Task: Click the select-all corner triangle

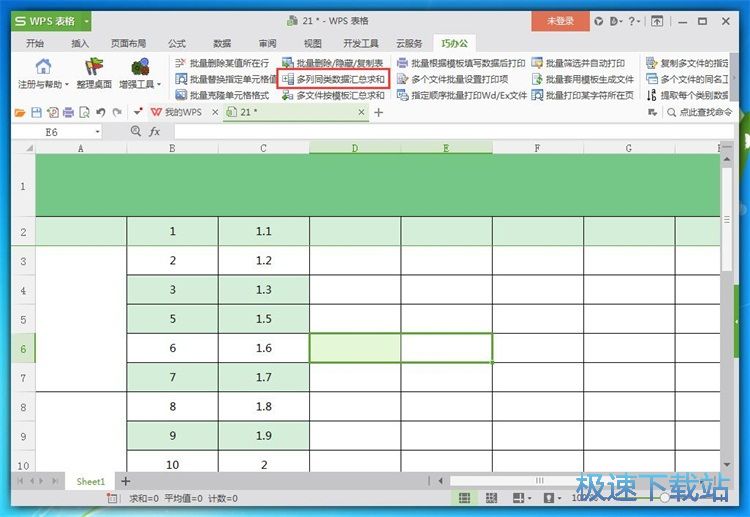Action: [29, 148]
